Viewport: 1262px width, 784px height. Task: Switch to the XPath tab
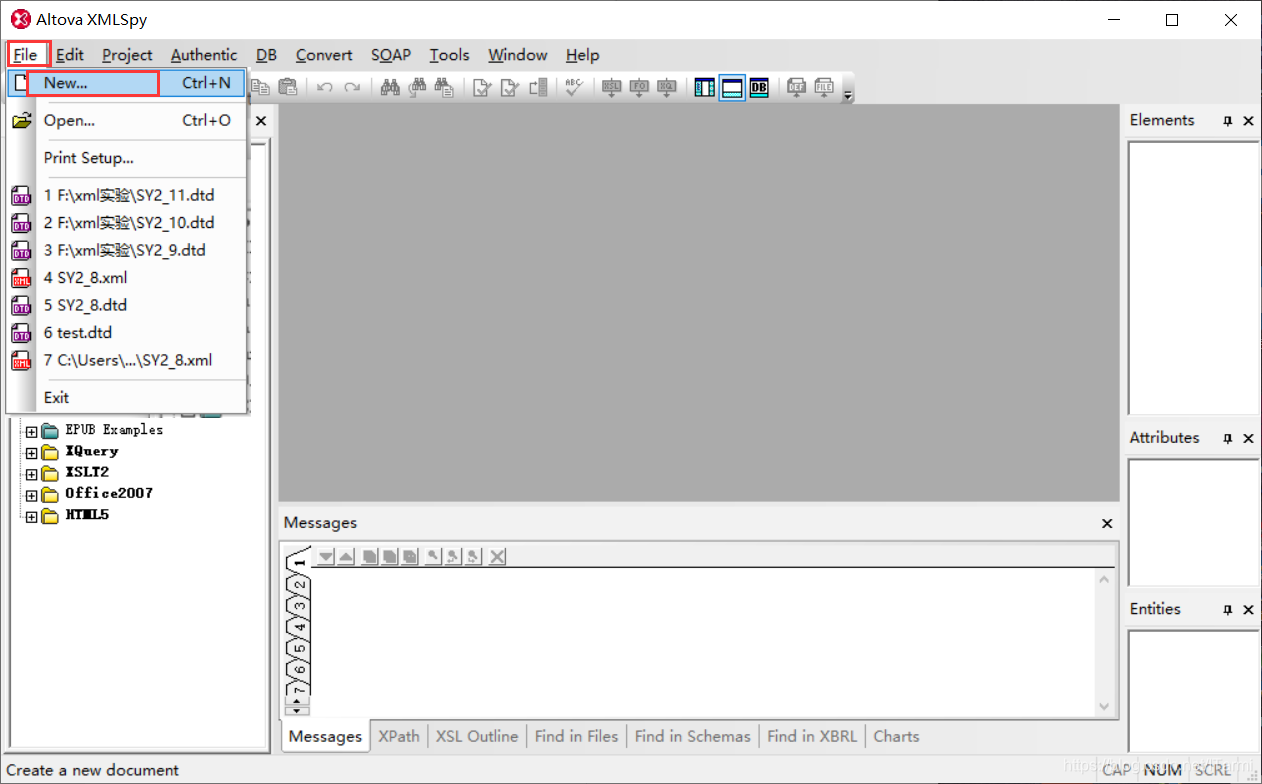399,736
